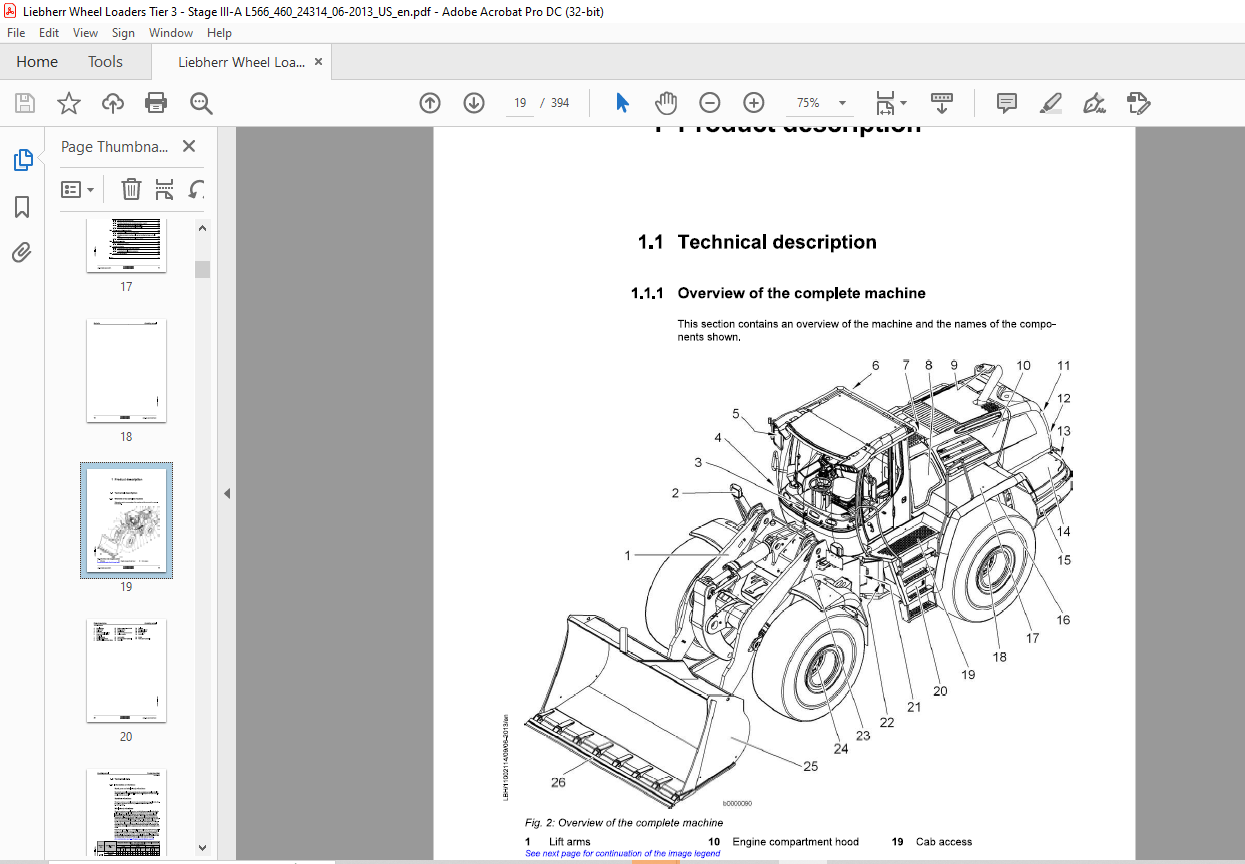This screenshot has height=864, width=1245.
Task: Select the Liebherr Wheel Loa... document tab
Action: (x=241, y=62)
